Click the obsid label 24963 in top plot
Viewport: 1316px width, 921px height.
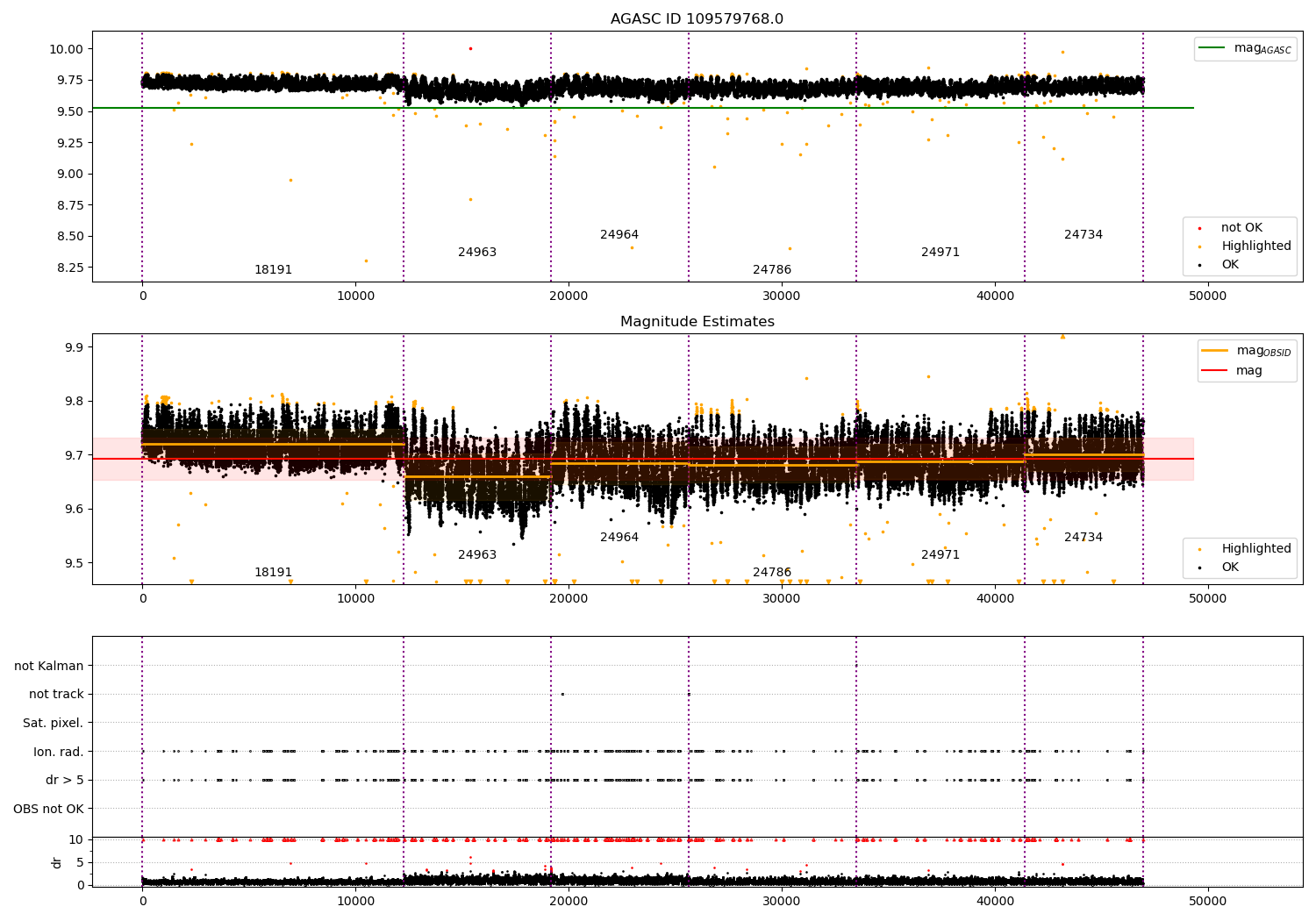pos(477,253)
